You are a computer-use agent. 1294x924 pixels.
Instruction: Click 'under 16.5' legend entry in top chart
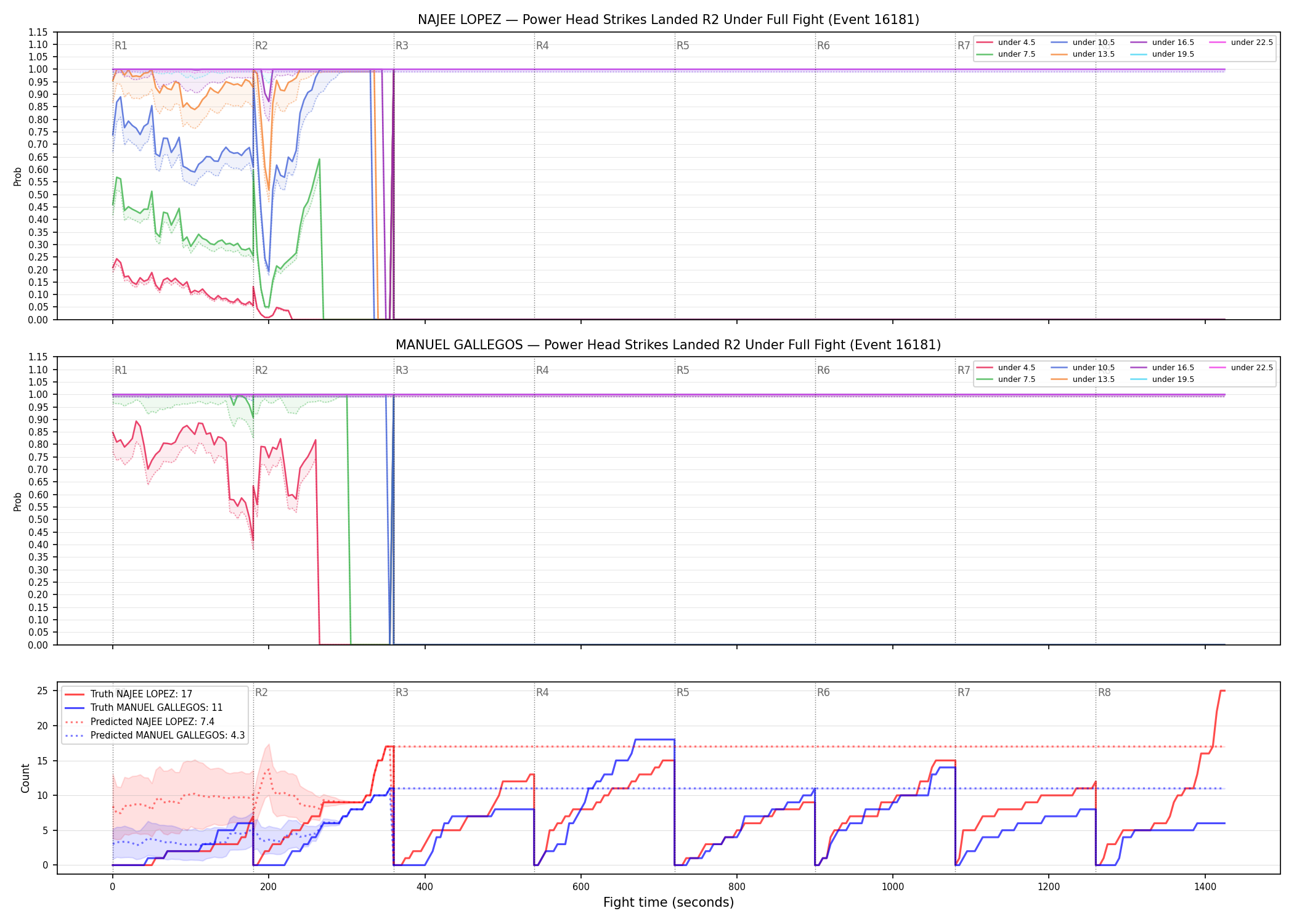(x=1163, y=43)
